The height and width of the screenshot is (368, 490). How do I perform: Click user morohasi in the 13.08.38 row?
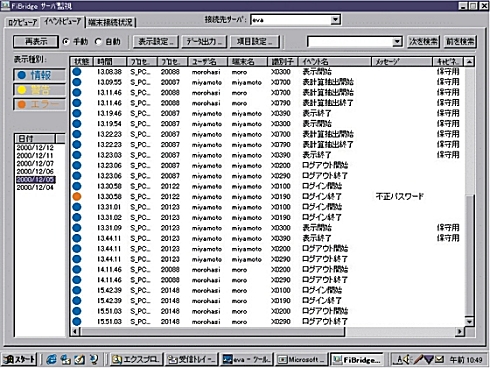tap(206, 72)
